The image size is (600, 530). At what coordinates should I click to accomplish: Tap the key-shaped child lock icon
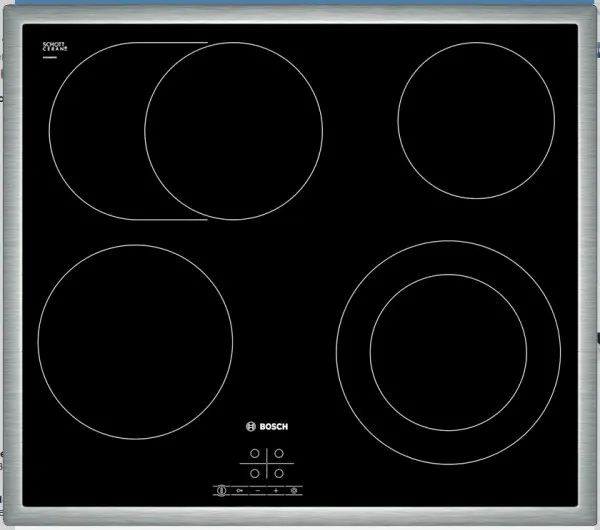coord(240,491)
